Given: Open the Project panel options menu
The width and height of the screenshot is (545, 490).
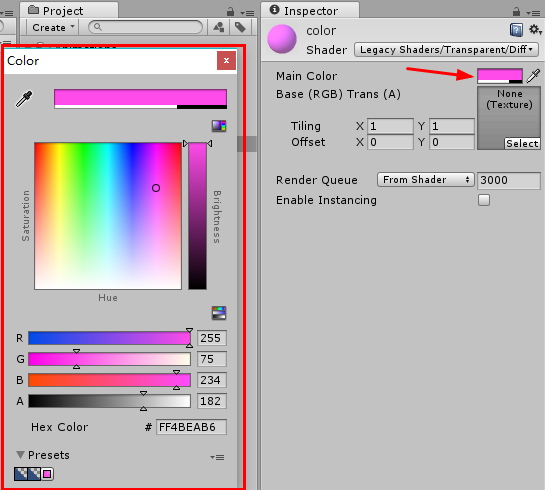Looking at the screenshot, I should coord(247,13).
